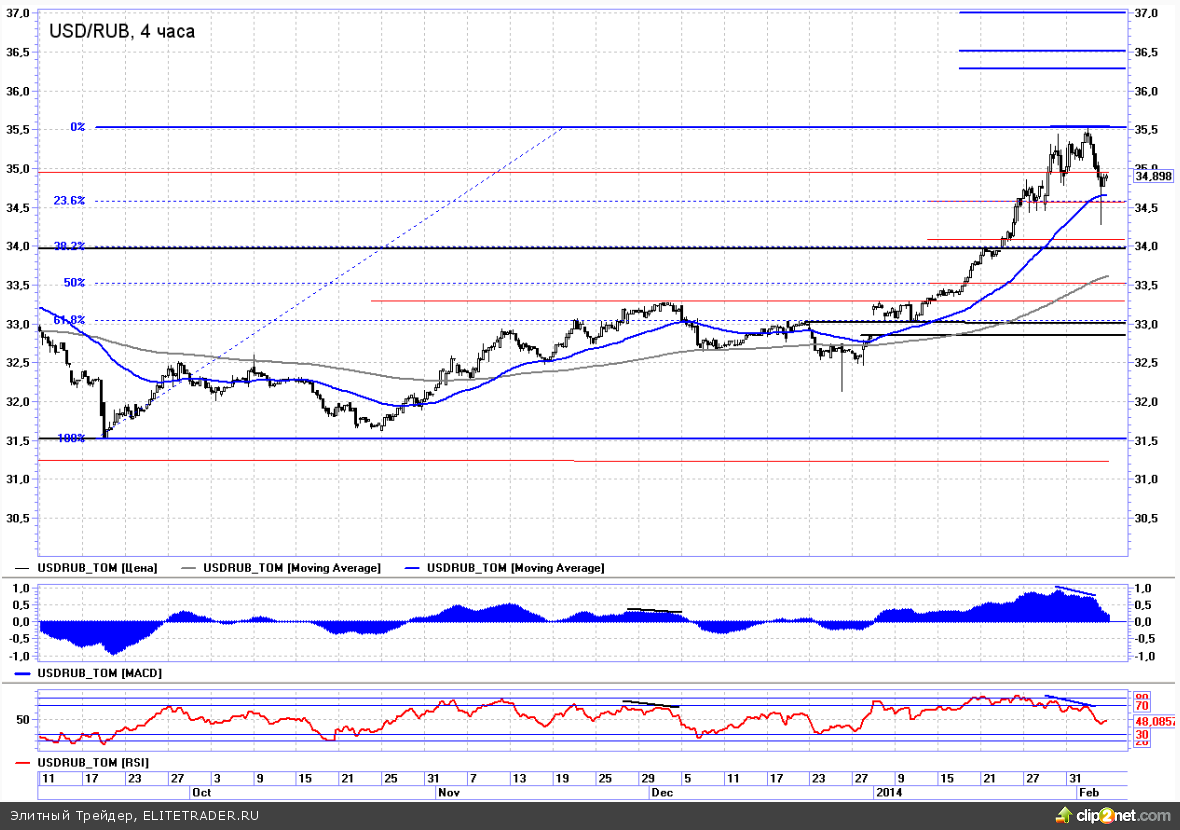Image resolution: width=1180 pixels, height=830 pixels.
Task: Click the 100% Fibonacci level label
Action: [70, 438]
